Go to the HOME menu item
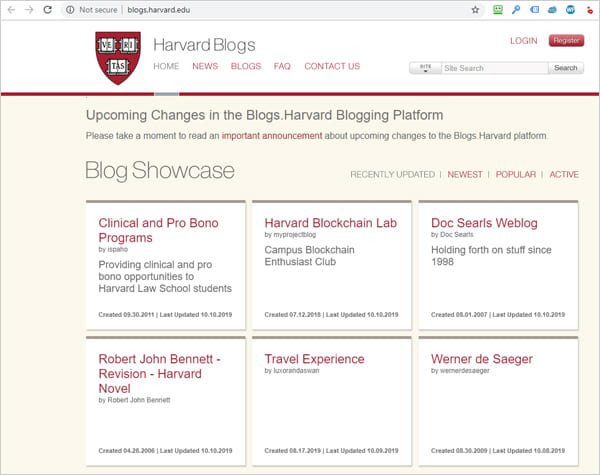Viewport: 600px width, 475px height. 166,66
